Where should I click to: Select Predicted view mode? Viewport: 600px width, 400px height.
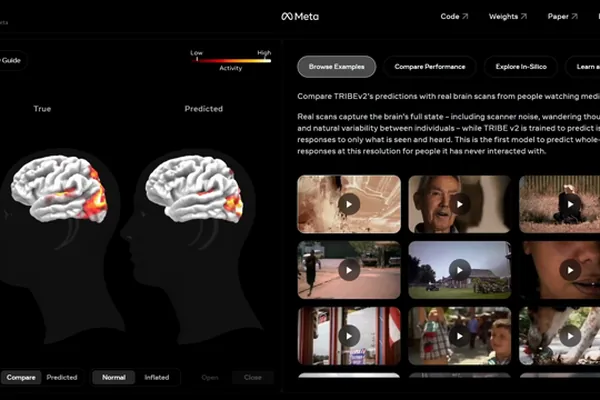tap(62, 377)
